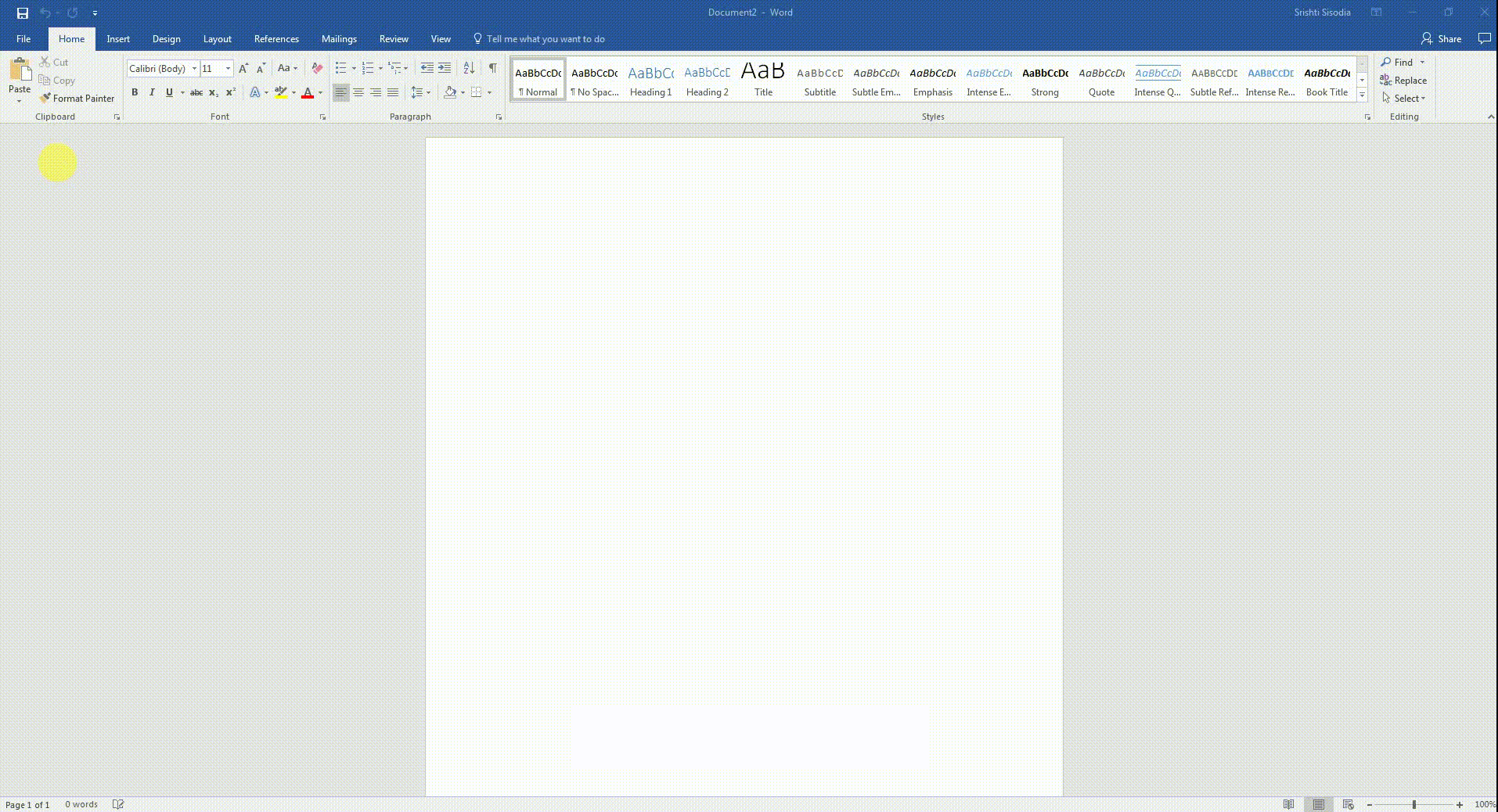
Task: Click the Sort A-Z icon
Action: pyautogui.click(x=469, y=68)
